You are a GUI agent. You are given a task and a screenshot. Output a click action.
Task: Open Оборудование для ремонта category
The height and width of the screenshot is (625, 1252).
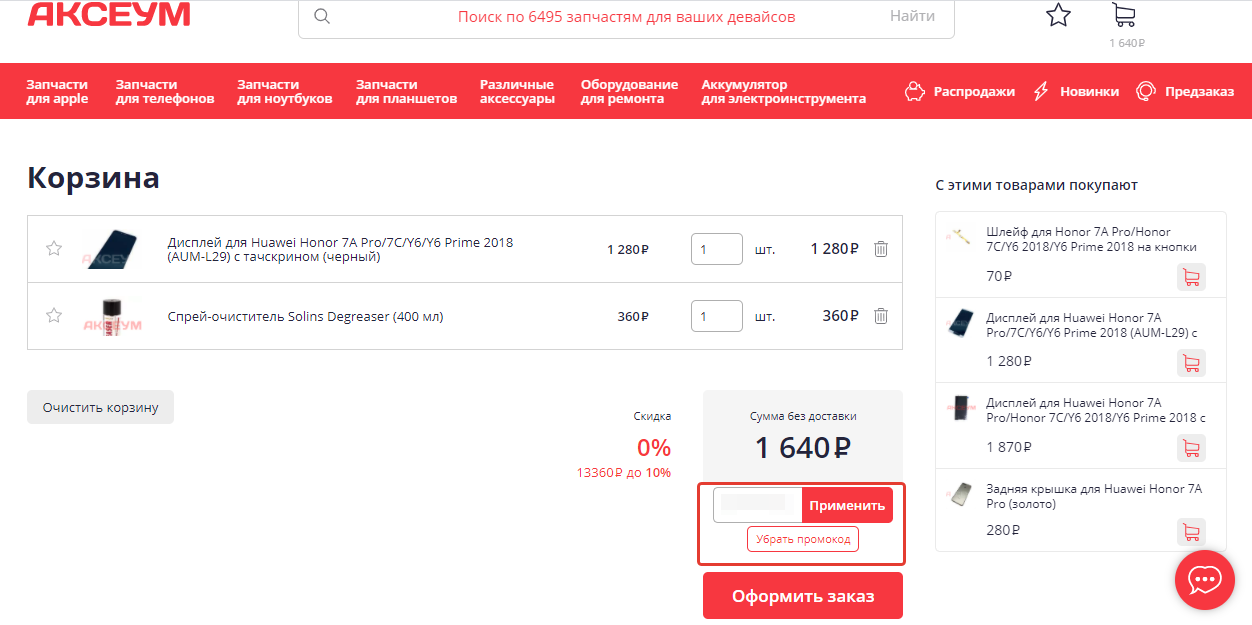click(x=629, y=91)
